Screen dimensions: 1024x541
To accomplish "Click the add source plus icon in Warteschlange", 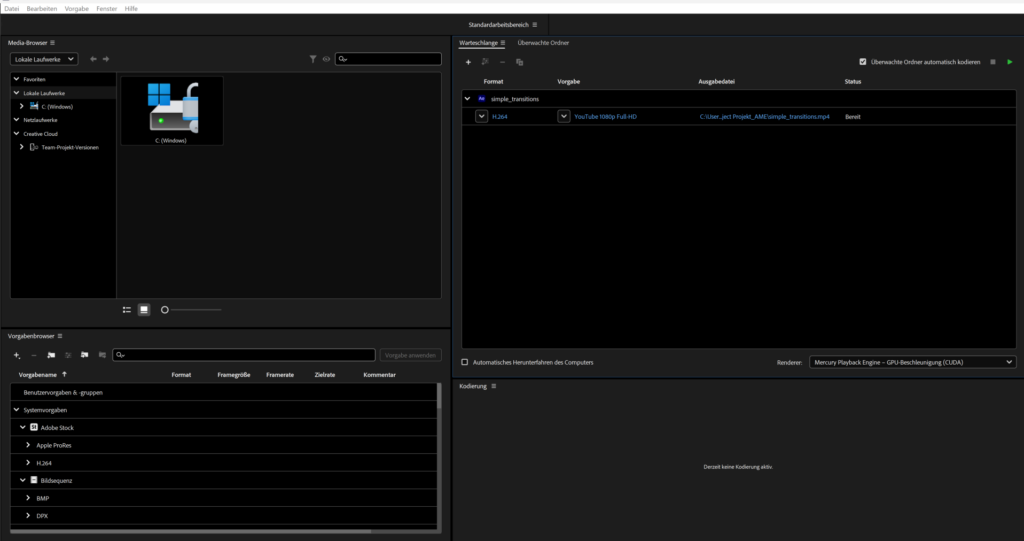I will click(x=468, y=62).
